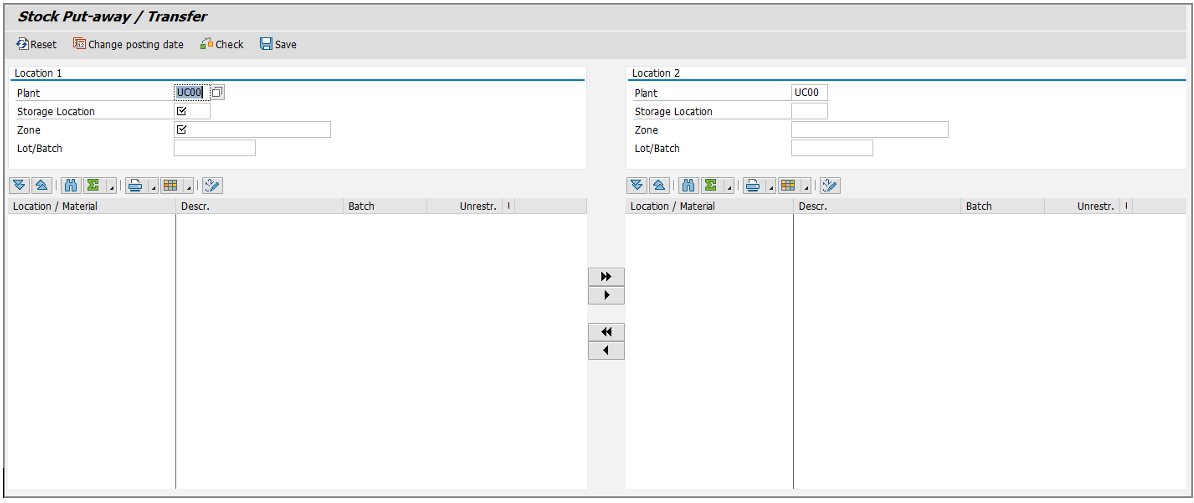1194x503 pixels.
Task: Move selected item right with single arrow
Action: pos(606,295)
